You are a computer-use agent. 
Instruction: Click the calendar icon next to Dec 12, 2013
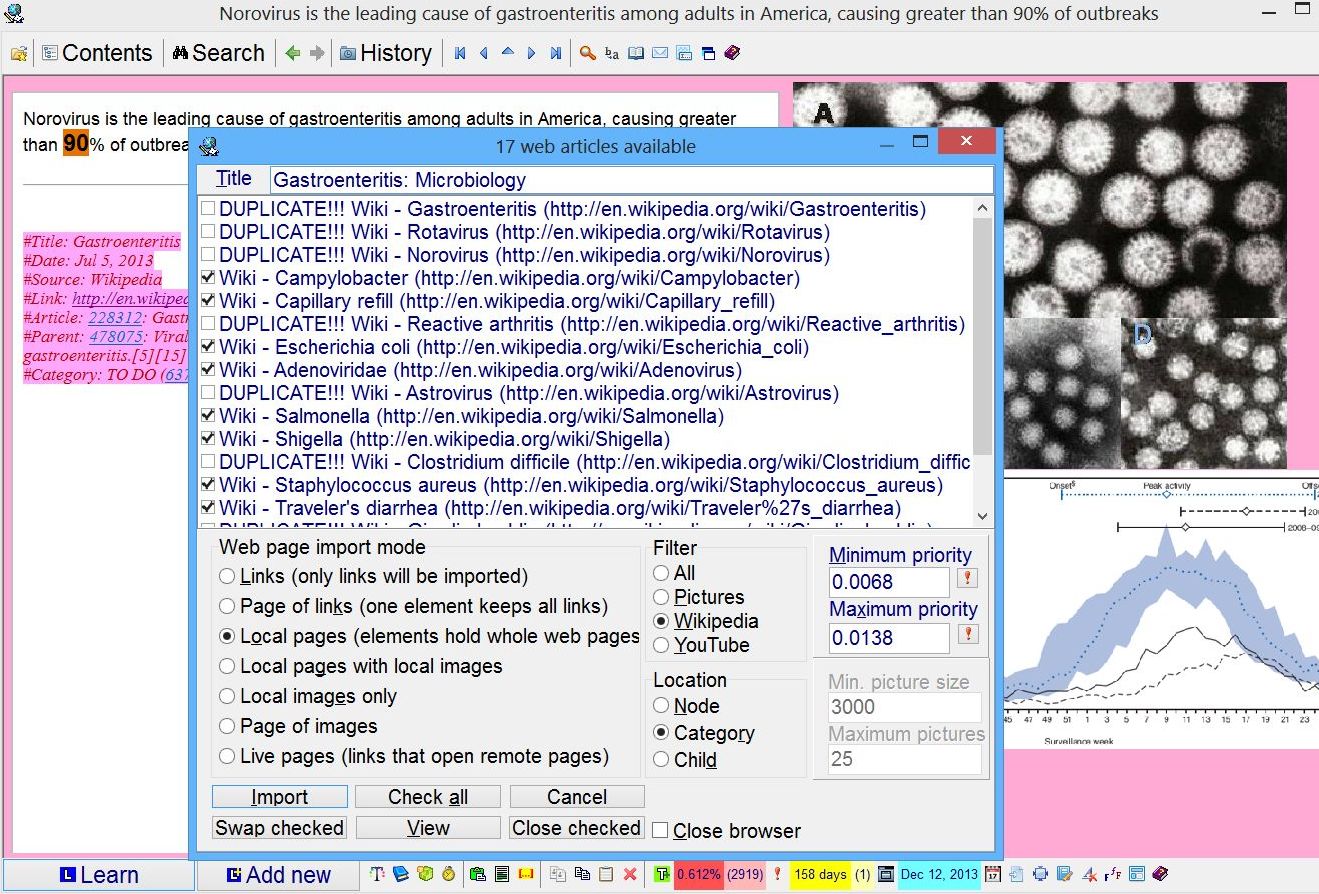click(993, 875)
